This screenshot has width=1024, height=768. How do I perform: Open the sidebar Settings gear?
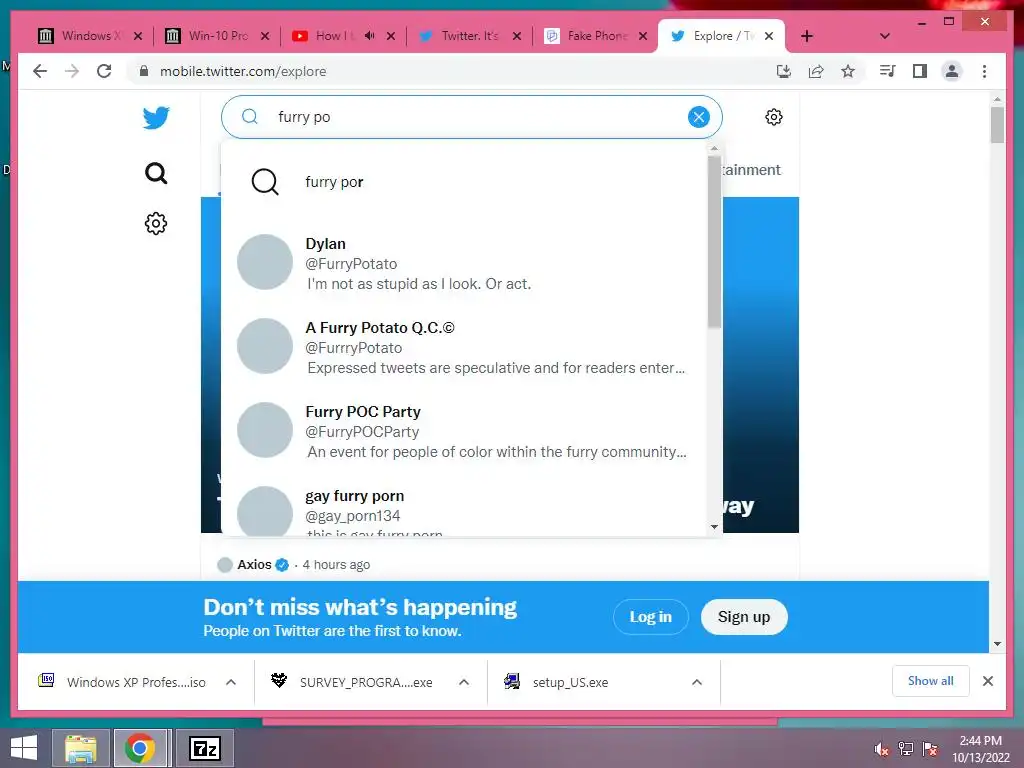click(156, 223)
